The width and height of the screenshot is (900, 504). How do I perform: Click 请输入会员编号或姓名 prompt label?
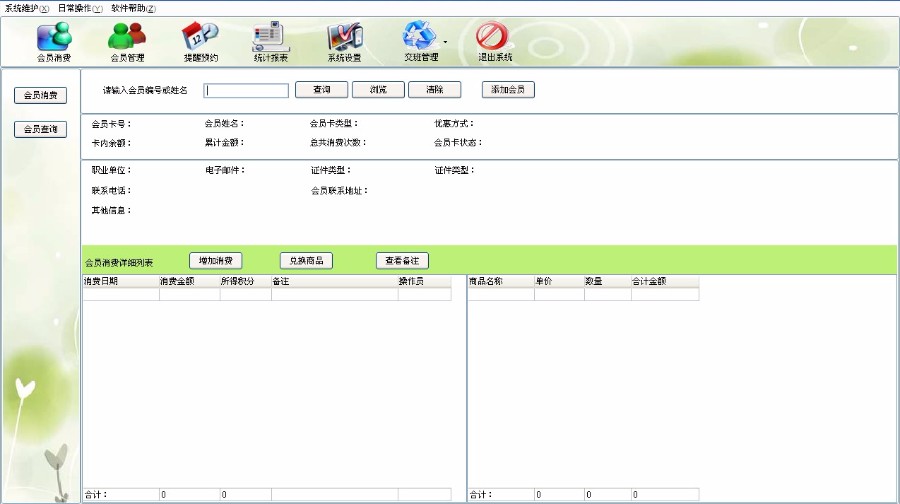[x=145, y=90]
